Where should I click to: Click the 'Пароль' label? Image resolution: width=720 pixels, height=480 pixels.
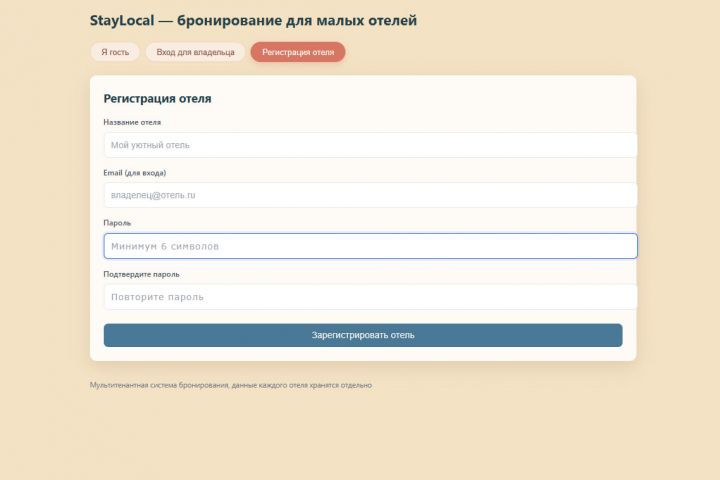pos(117,223)
